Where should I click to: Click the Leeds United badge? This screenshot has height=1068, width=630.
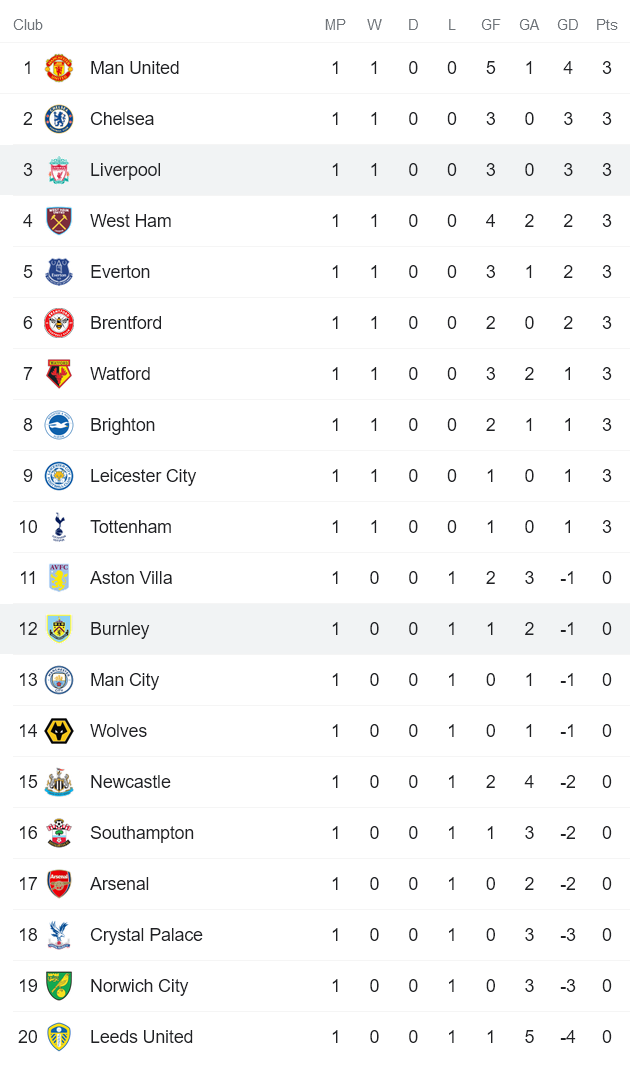tap(60, 1037)
